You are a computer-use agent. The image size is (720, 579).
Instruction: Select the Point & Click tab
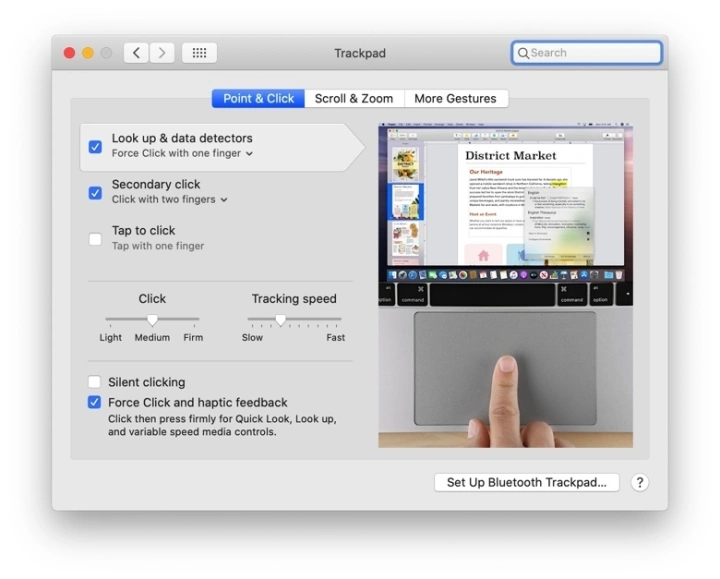258,98
